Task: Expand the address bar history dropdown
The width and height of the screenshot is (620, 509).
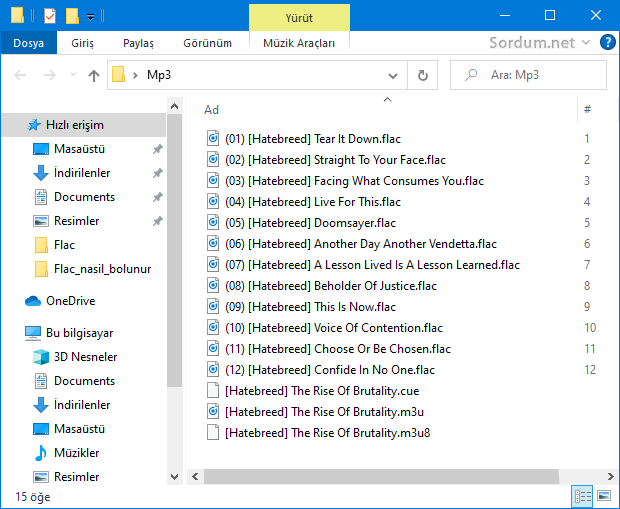Action: 393,75
